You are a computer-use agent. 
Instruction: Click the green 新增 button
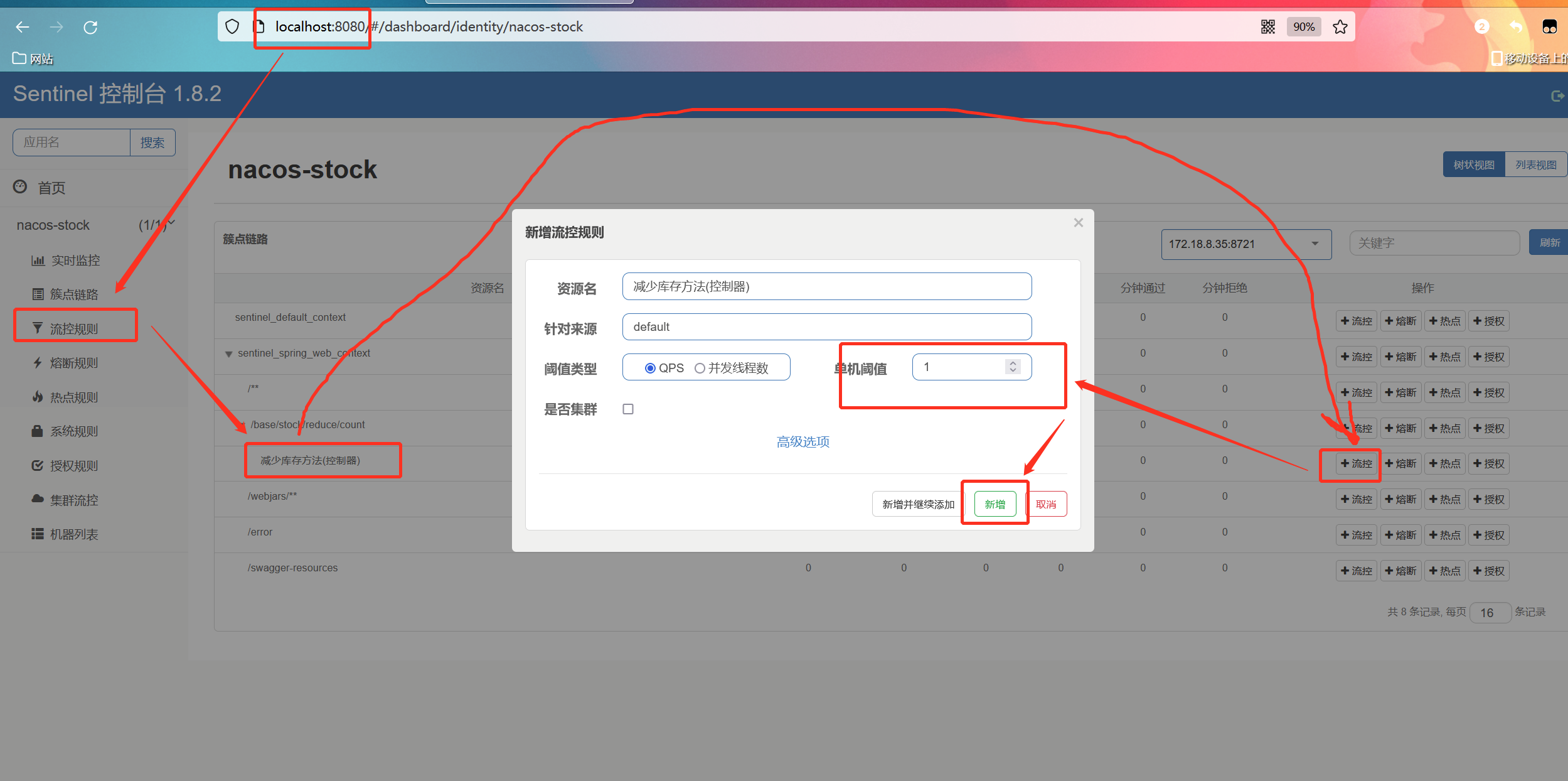[995, 504]
